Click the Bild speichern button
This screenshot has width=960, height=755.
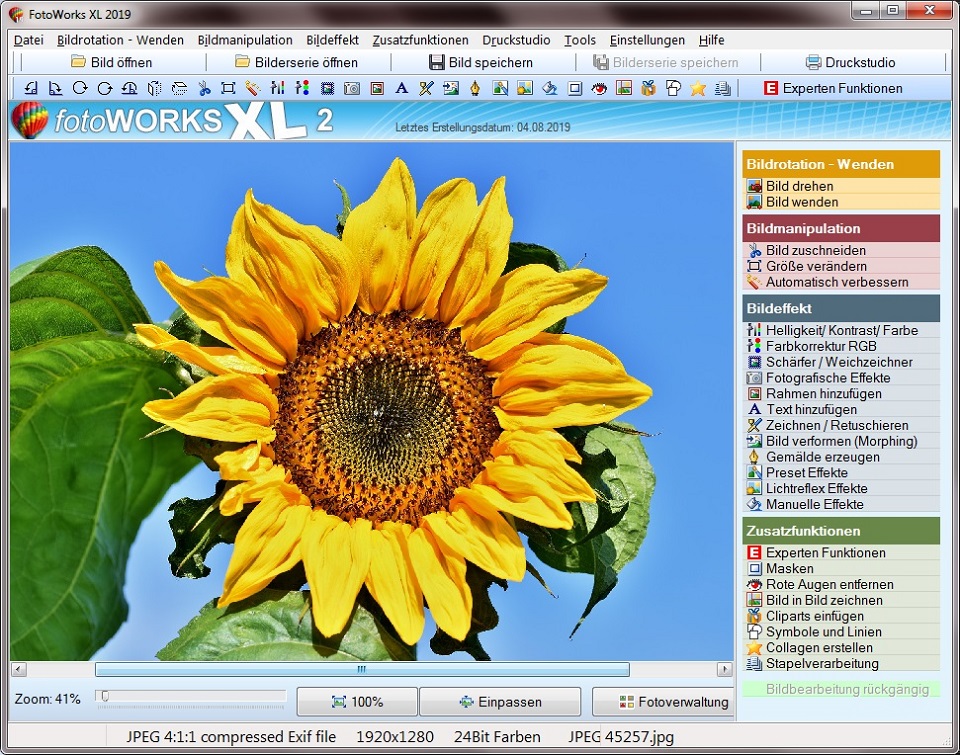pyautogui.click(x=481, y=62)
